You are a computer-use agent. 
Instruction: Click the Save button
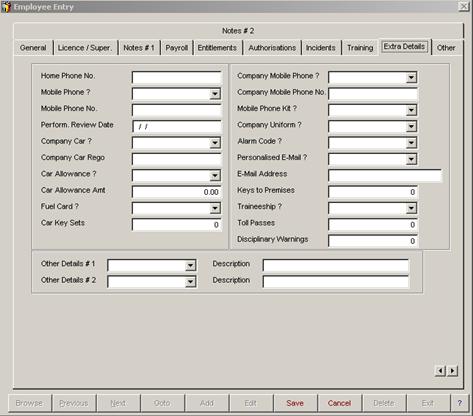295,403
